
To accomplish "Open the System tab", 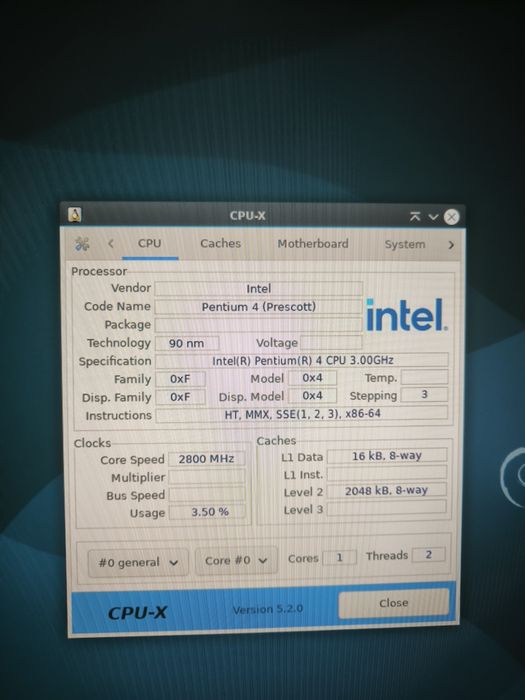I will (404, 245).
